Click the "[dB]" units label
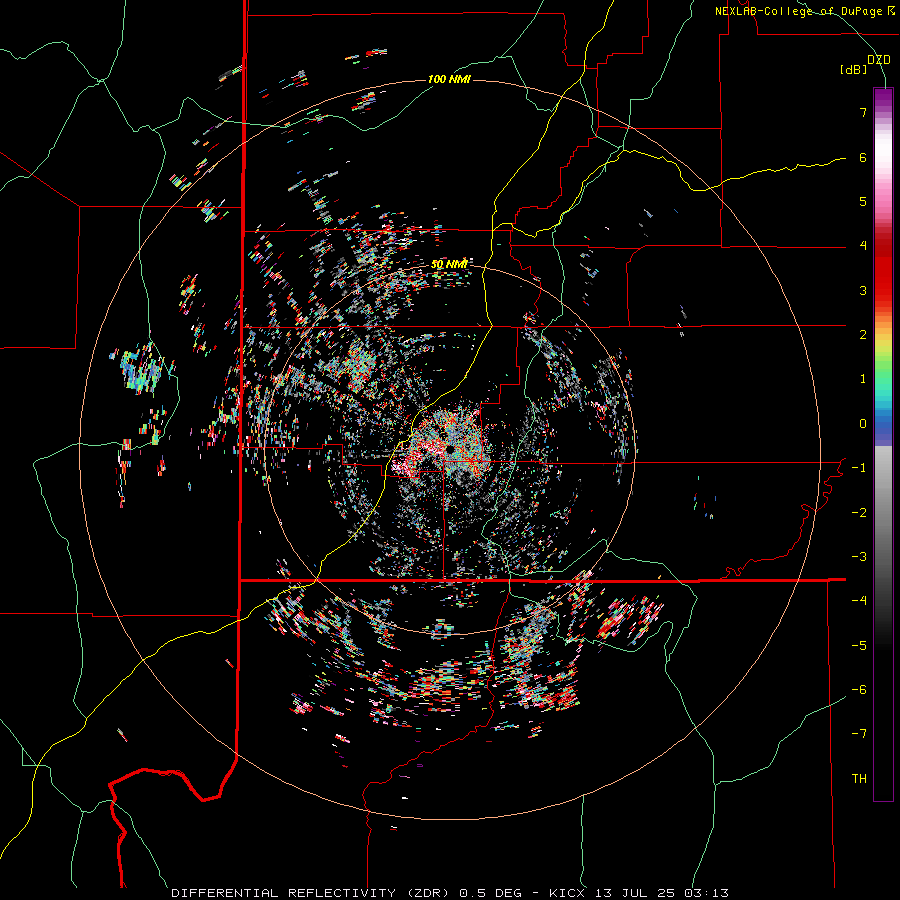Viewport: 900px width, 900px height. (854, 70)
